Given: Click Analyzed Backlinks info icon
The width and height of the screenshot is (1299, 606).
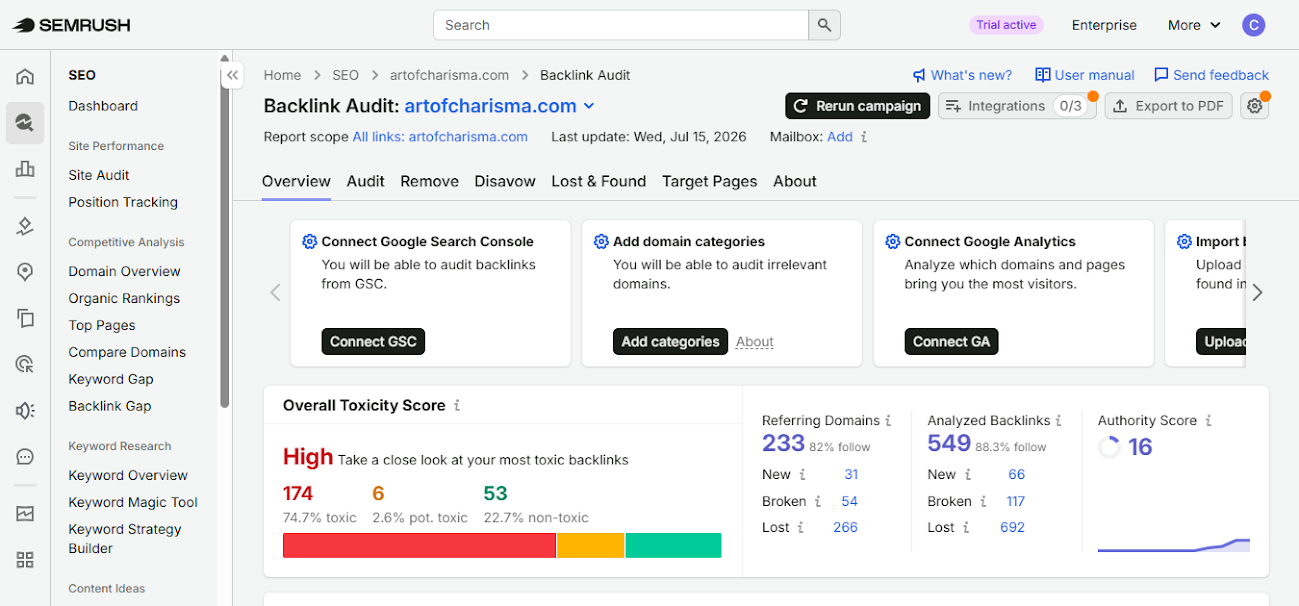Looking at the screenshot, I should click(x=1058, y=421).
